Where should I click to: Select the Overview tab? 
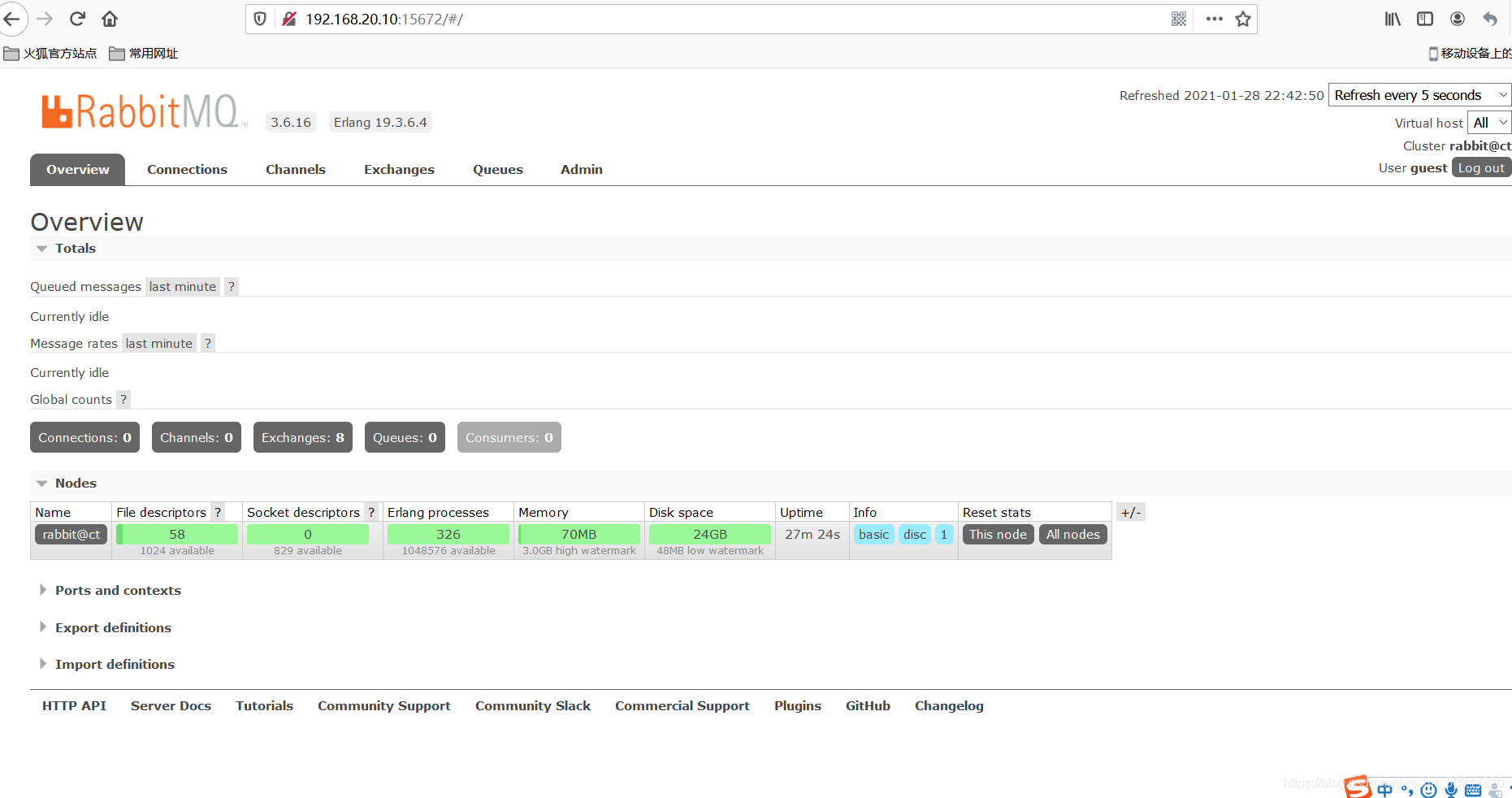[x=78, y=169]
